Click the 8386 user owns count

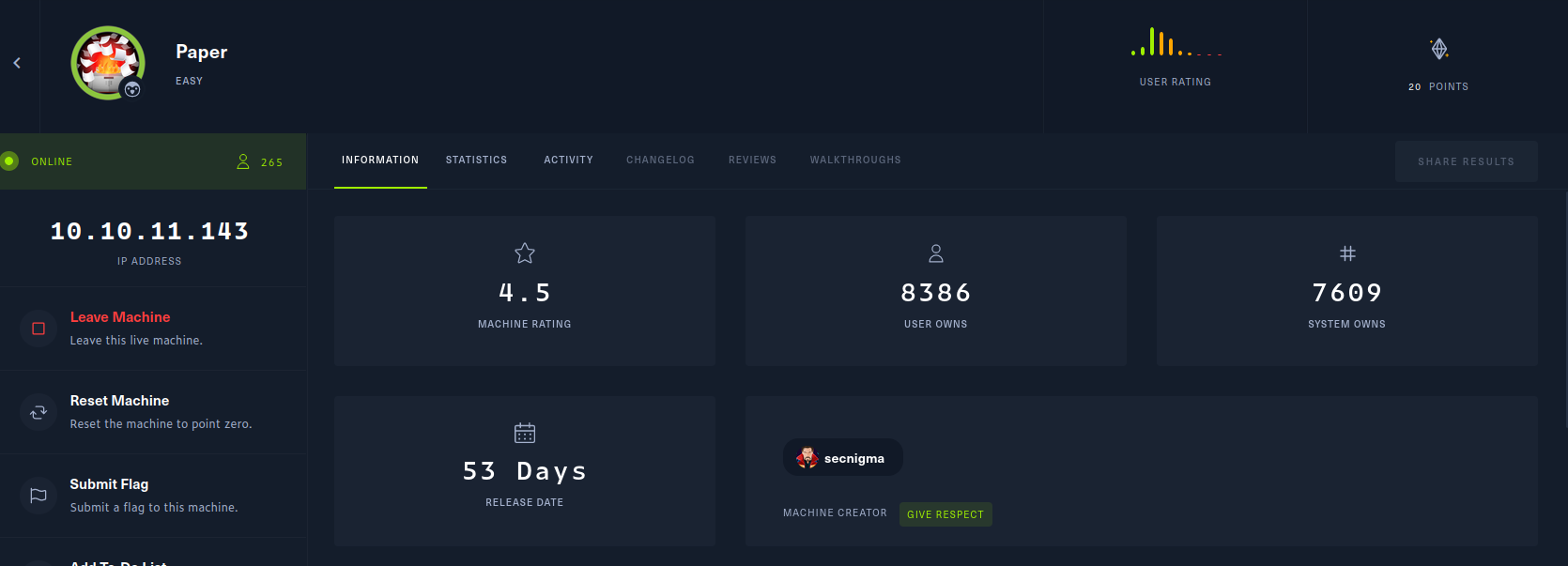point(936,293)
